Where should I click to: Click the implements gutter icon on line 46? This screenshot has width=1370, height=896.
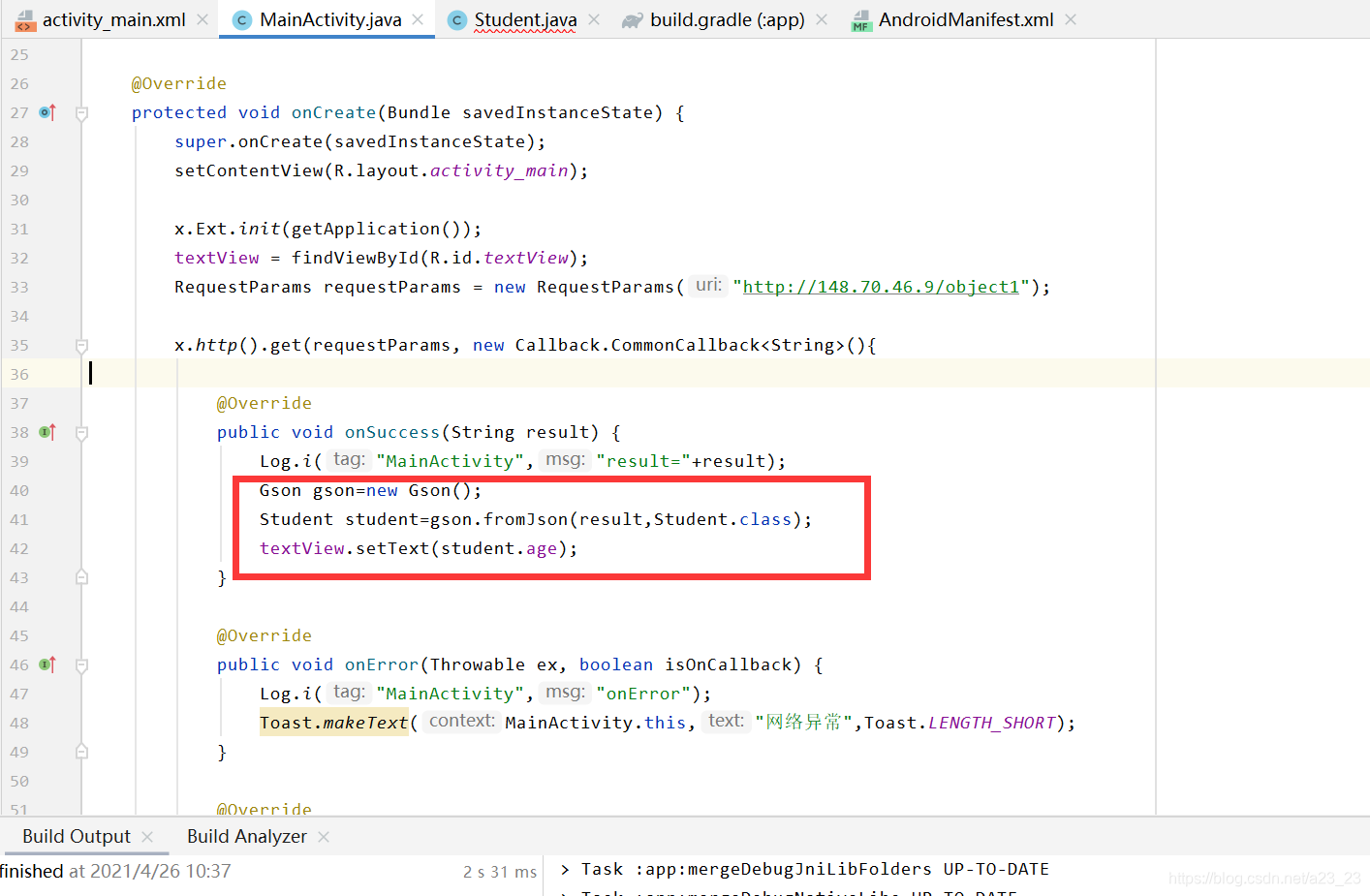[47, 664]
